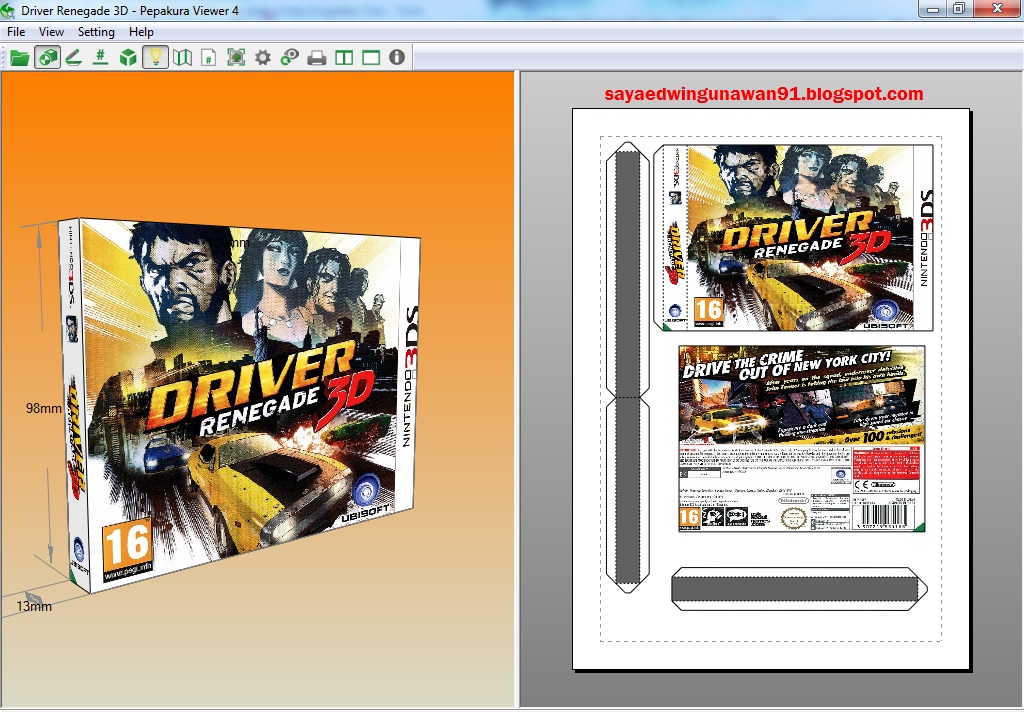The width and height of the screenshot is (1024, 712).
Task: Toggle the light bulb lighting button
Action: 155,57
